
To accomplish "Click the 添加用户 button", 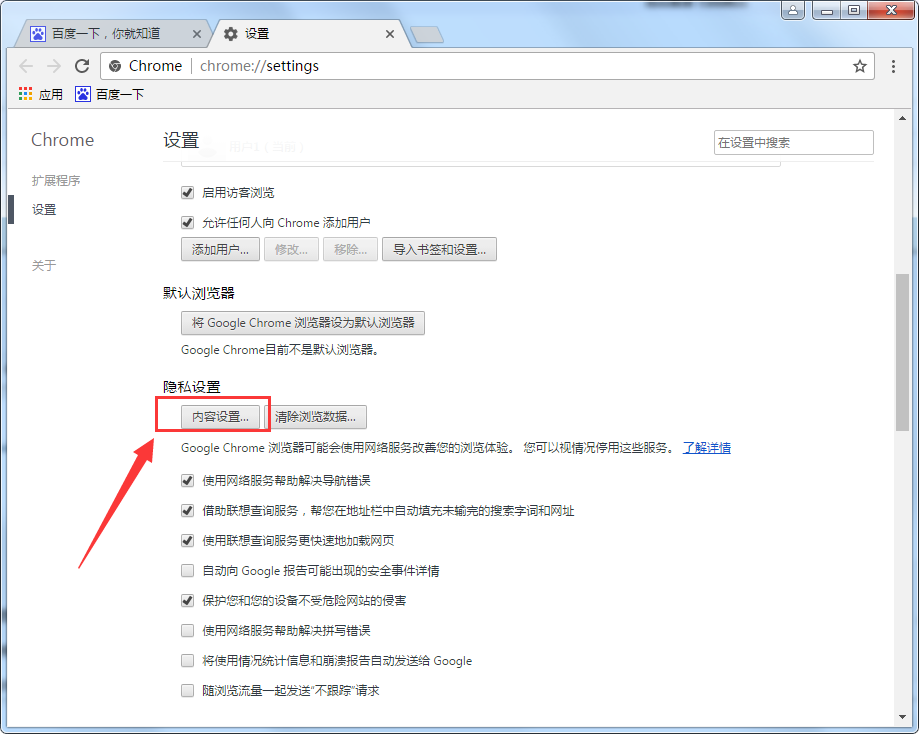I will [220, 249].
